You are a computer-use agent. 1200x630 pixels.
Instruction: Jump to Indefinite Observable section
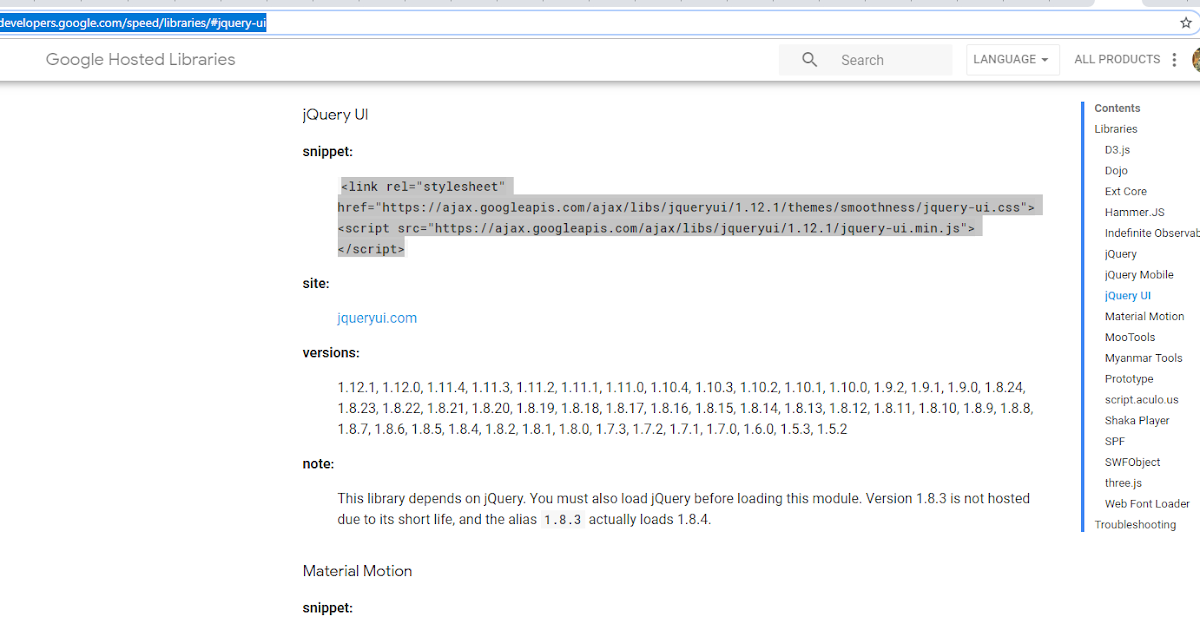click(1152, 233)
